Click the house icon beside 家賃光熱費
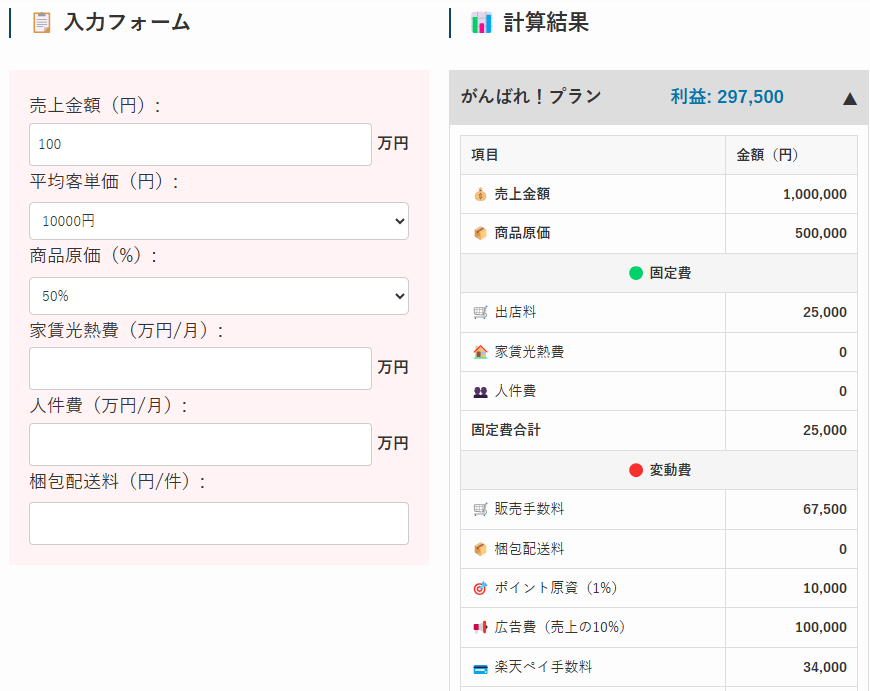The image size is (870, 691). pos(480,352)
